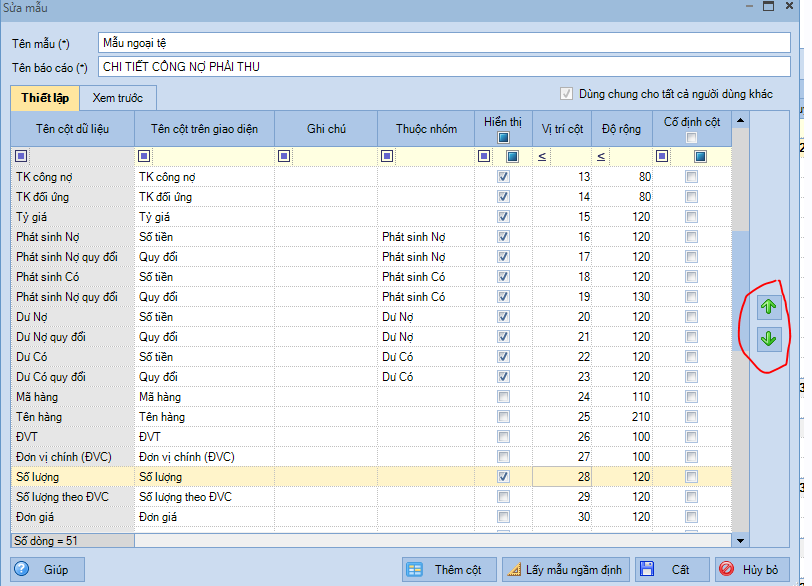Click the Thuộc nhóm column header
The width and height of the screenshot is (812, 586).
pos(426,129)
